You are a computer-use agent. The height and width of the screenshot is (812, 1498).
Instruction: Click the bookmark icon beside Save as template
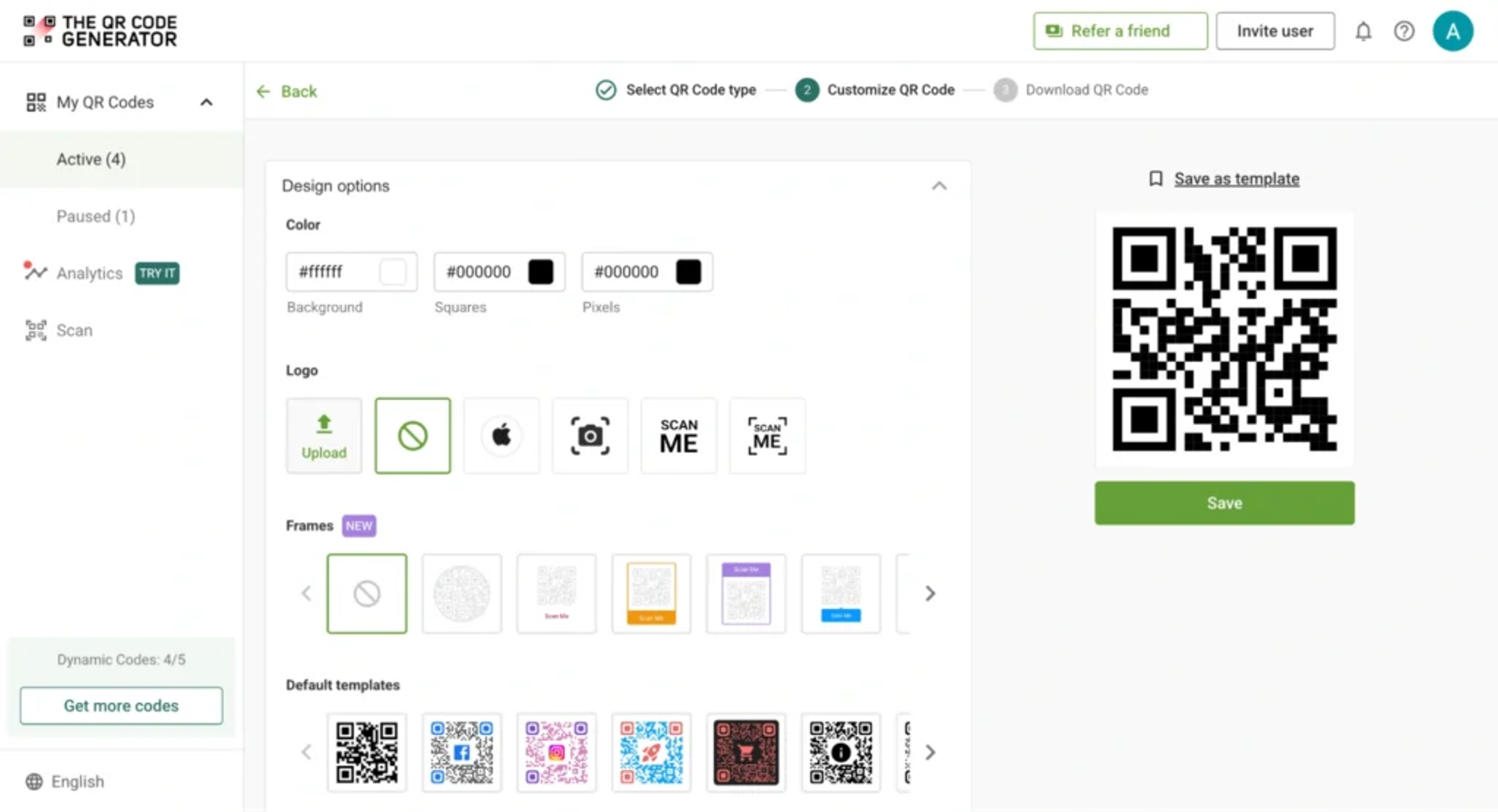point(1155,179)
